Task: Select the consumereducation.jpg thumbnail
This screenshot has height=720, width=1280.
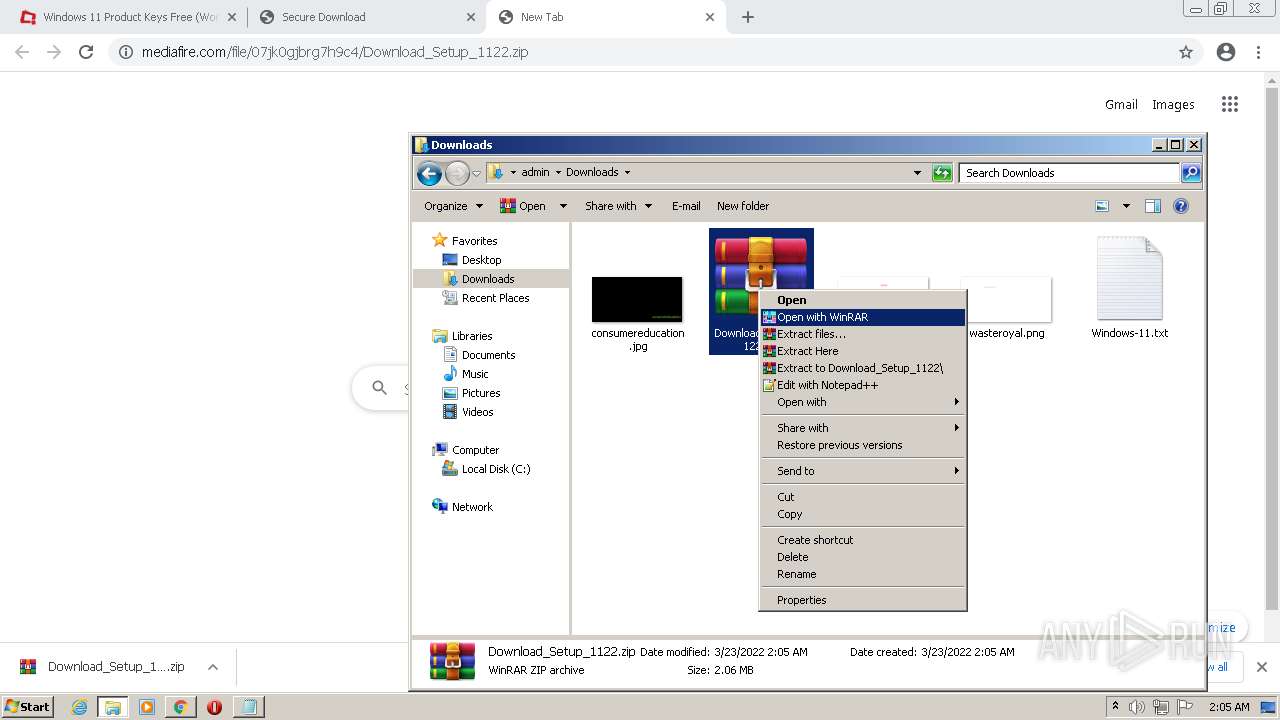Action: click(x=637, y=299)
